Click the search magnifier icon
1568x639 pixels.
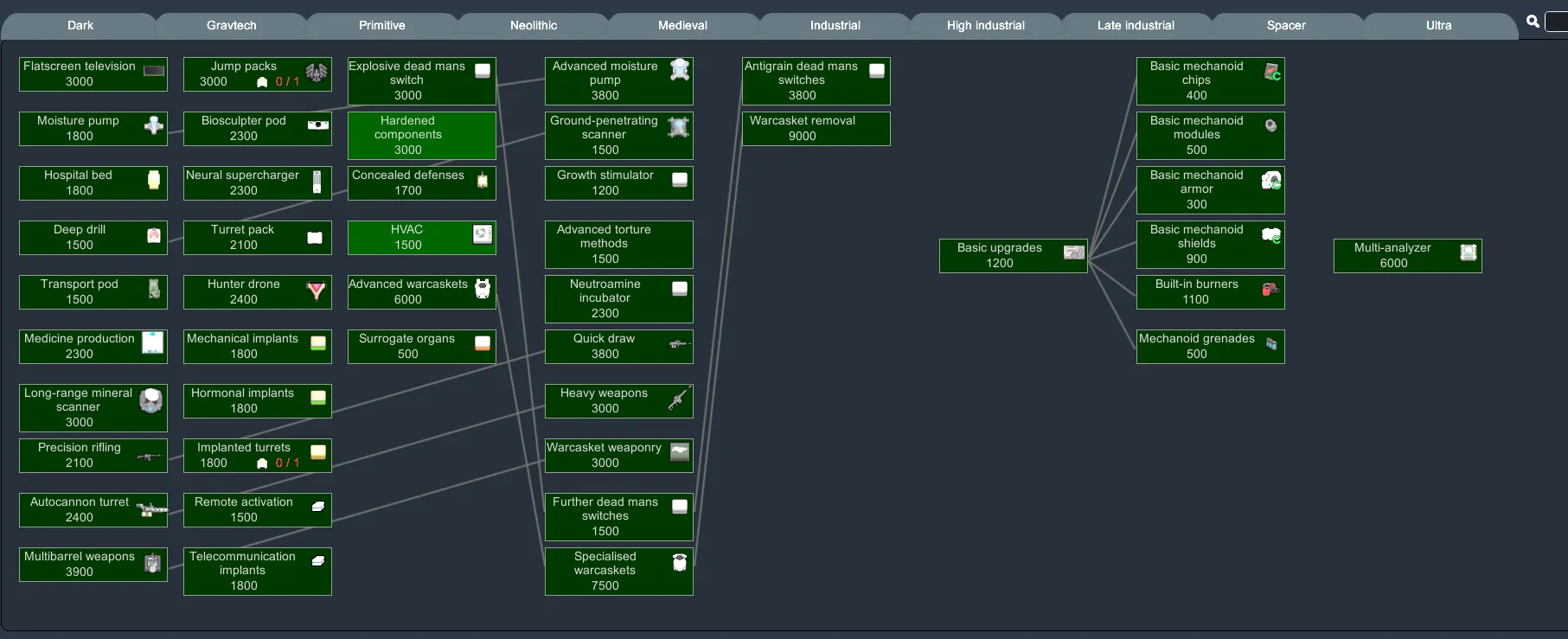click(x=1533, y=22)
